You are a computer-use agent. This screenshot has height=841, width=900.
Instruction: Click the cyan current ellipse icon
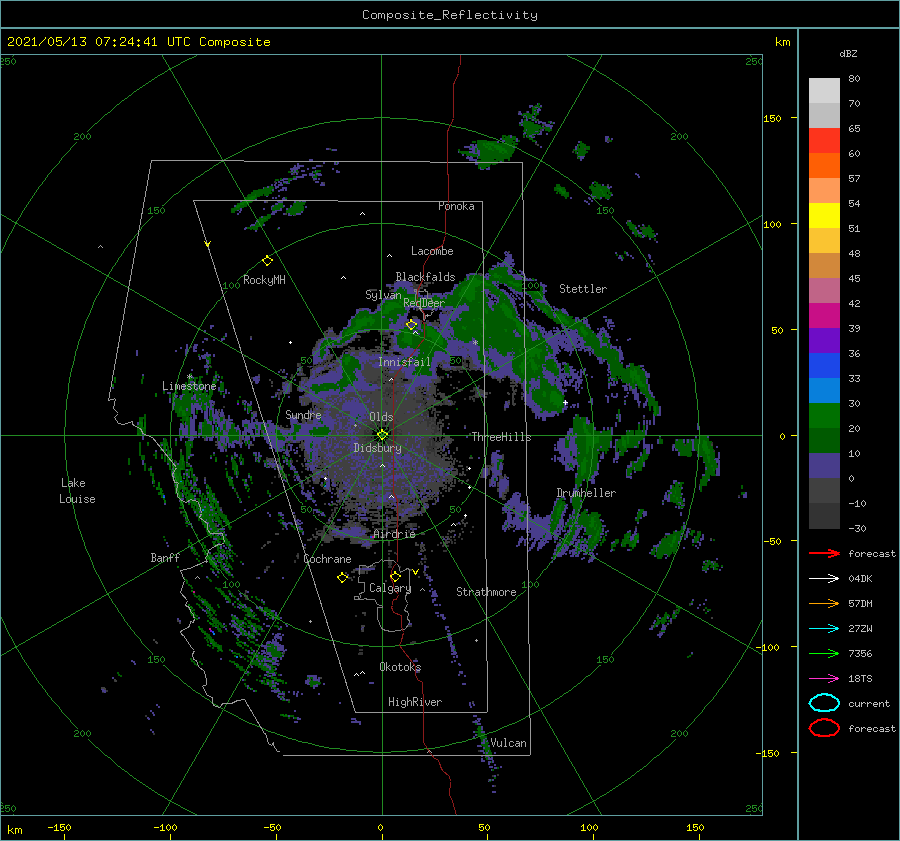pos(824,703)
